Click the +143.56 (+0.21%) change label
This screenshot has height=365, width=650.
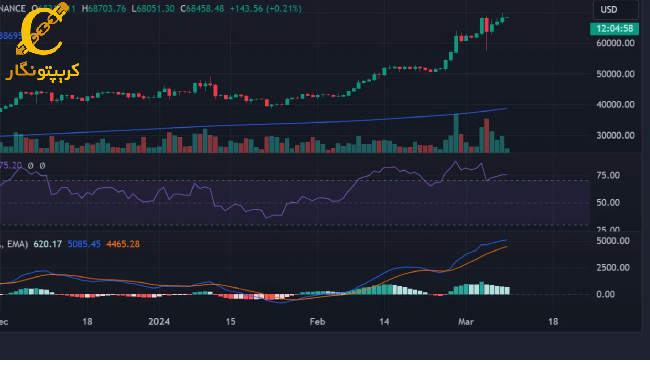(x=266, y=9)
